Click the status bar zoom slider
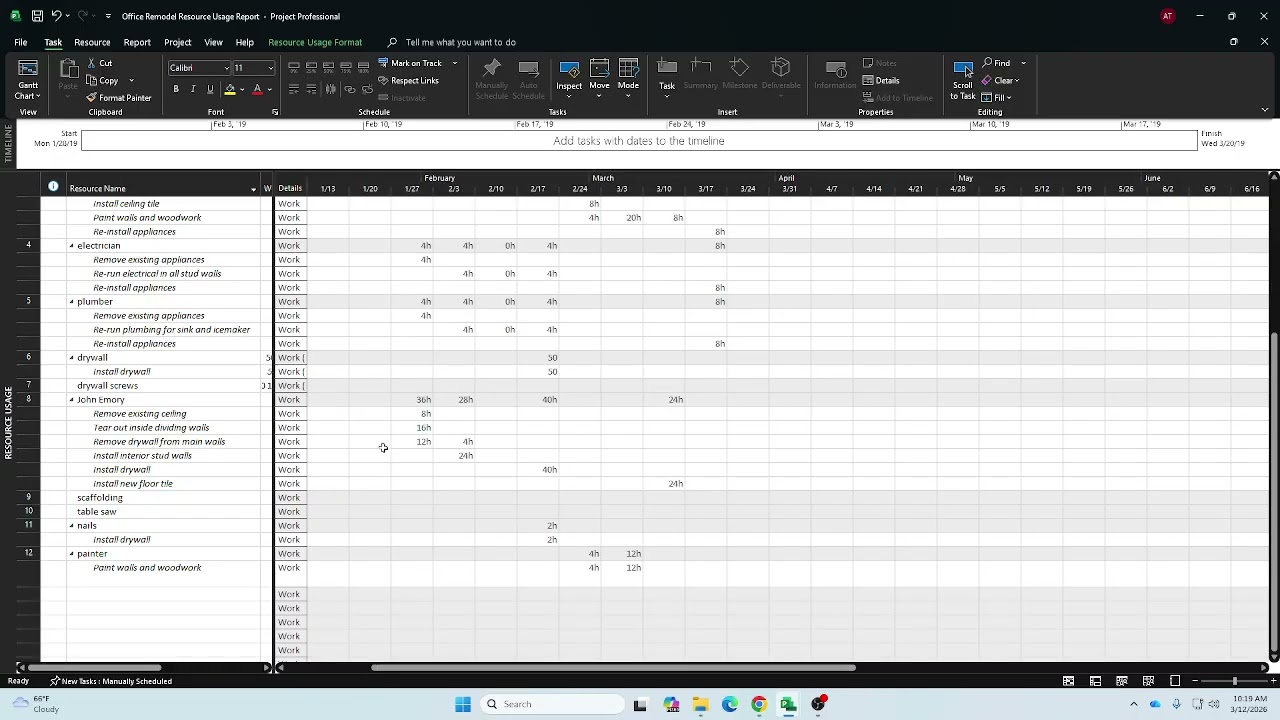The width and height of the screenshot is (1280, 720). (x=1234, y=681)
